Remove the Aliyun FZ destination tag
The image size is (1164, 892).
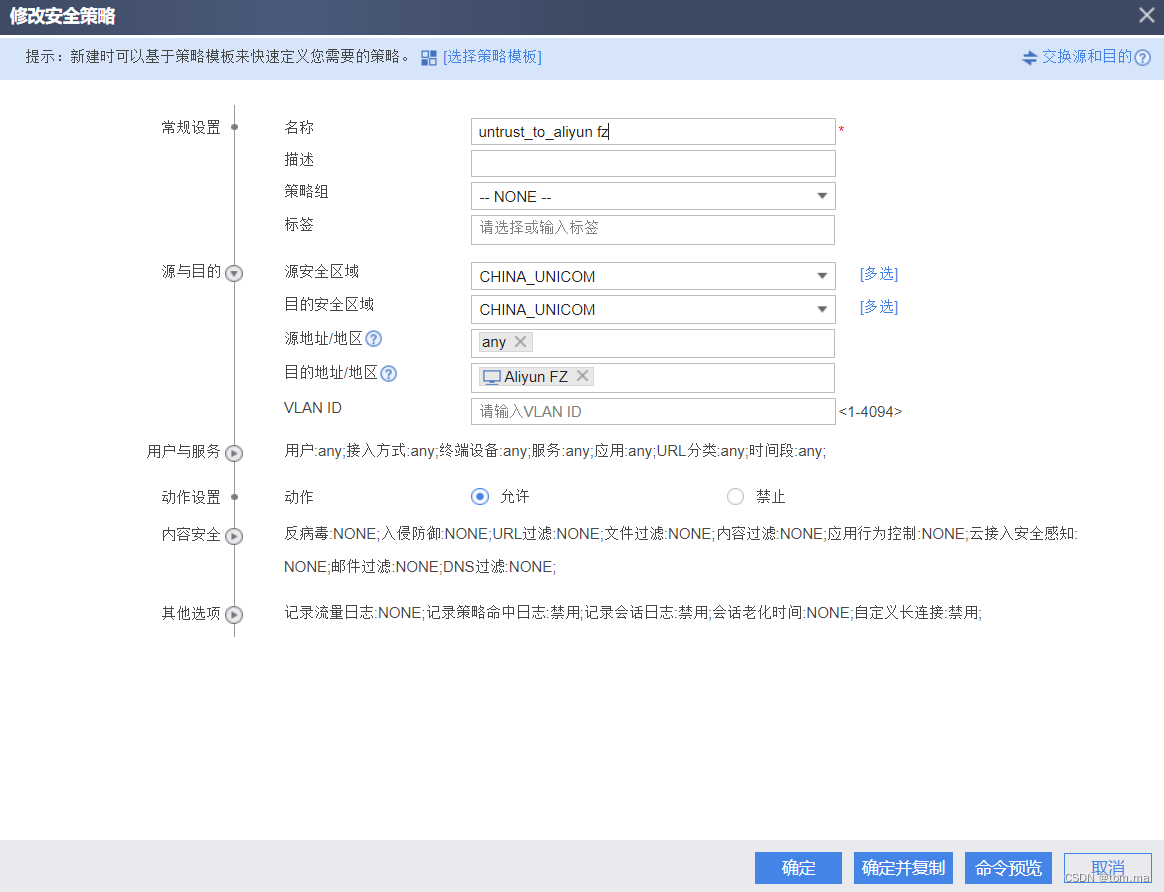pyautogui.click(x=583, y=376)
